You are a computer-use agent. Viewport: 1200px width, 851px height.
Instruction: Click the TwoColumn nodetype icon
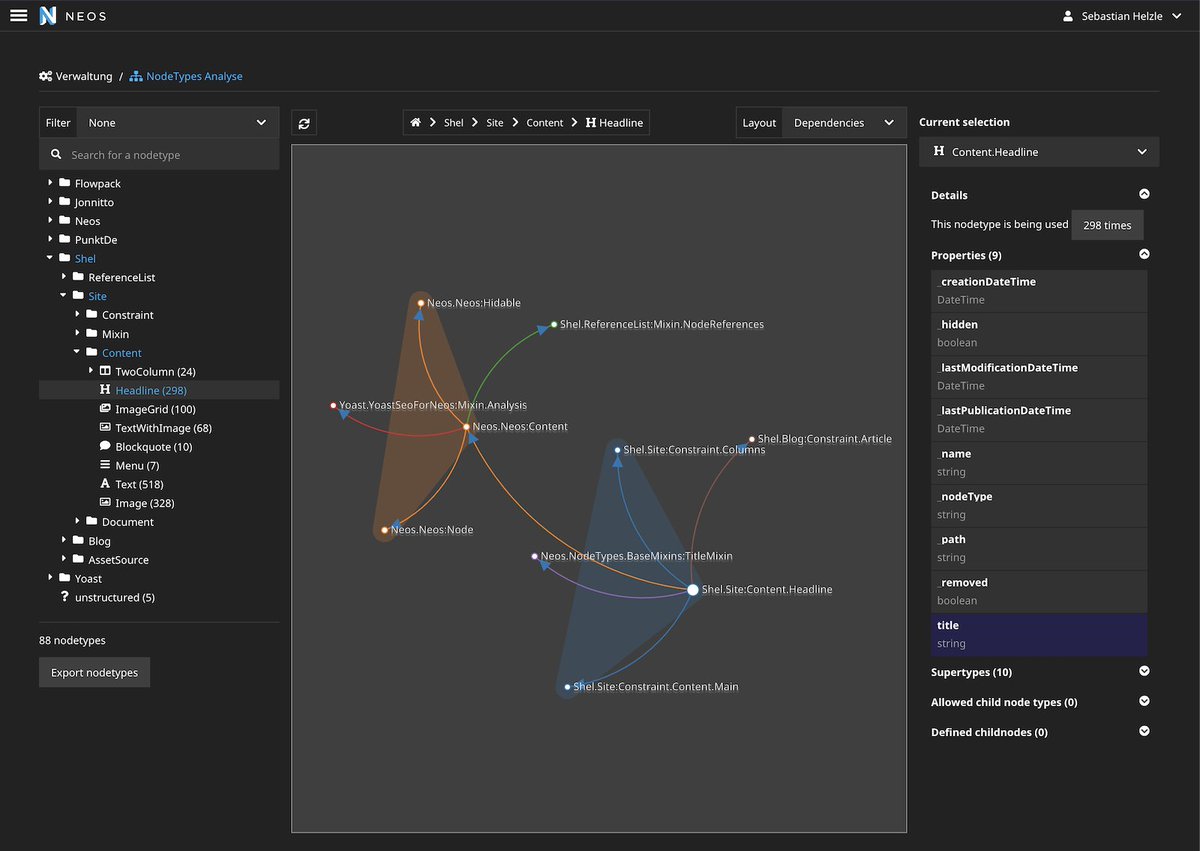tap(105, 371)
